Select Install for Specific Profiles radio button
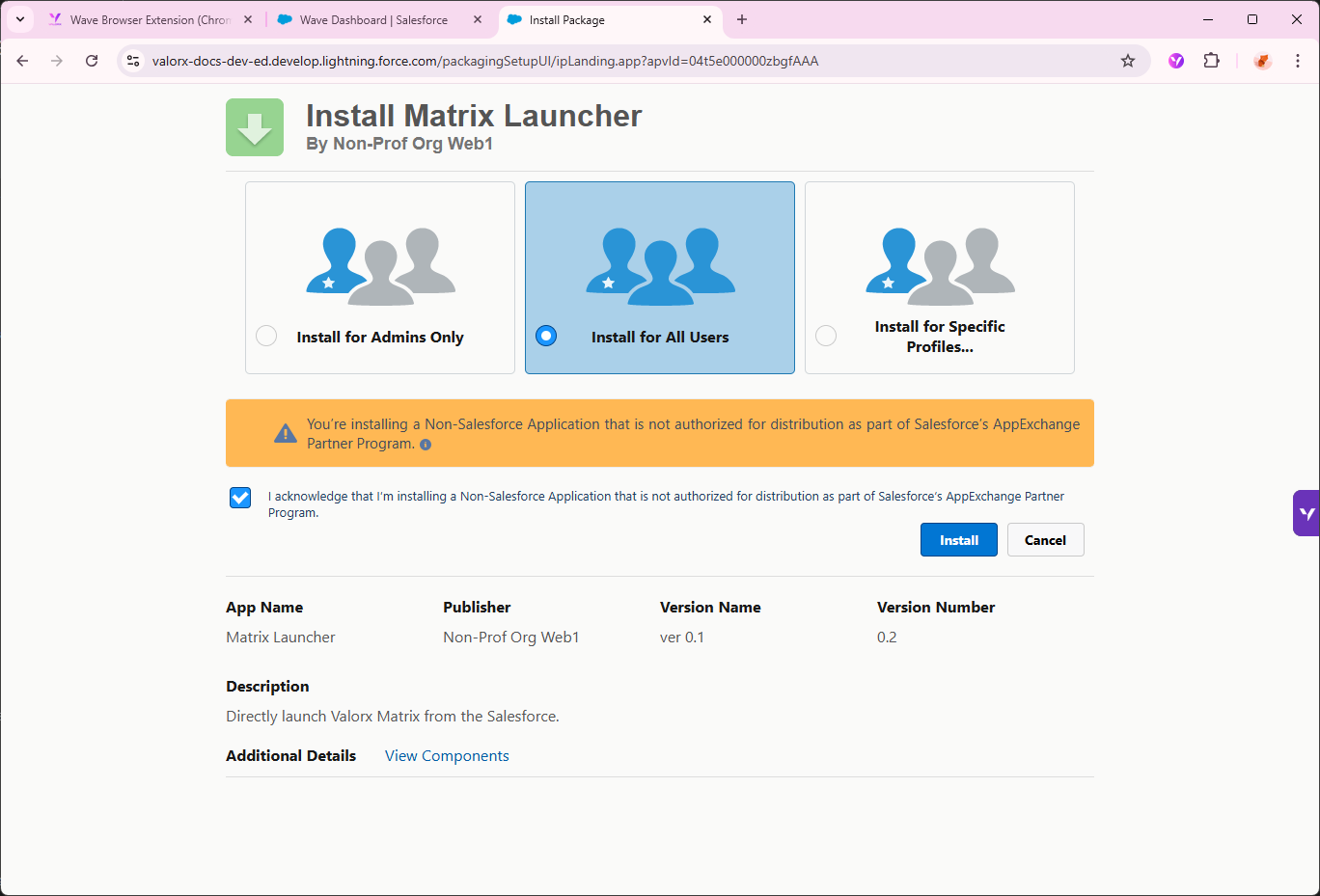The image size is (1320, 896). click(x=826, y=336)
